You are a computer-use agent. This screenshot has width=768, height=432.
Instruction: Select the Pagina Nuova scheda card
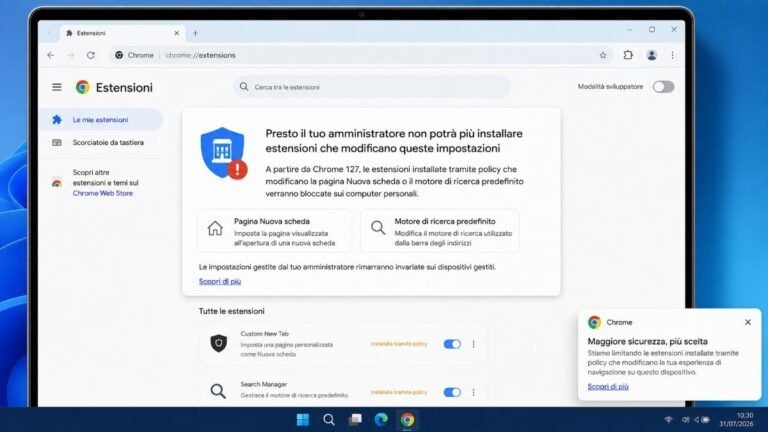pos(274,231)
